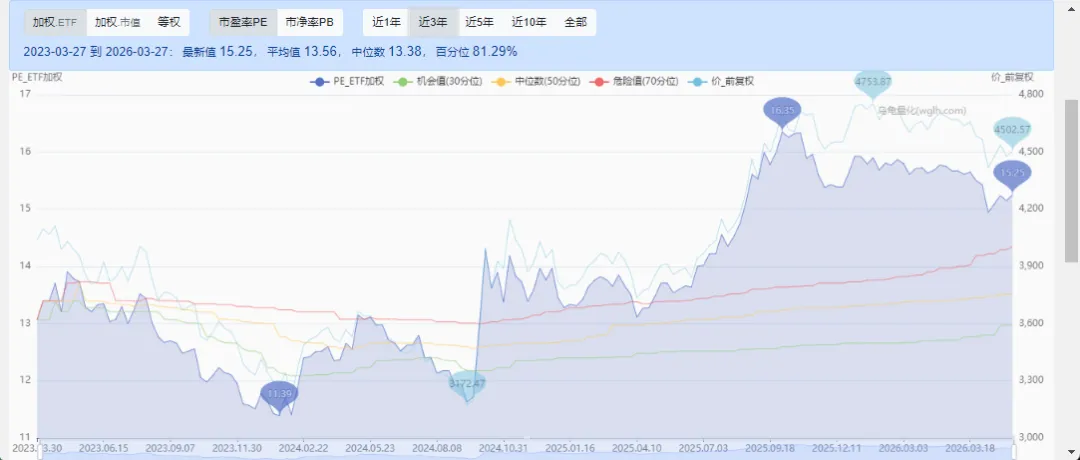Click the data zoom slider below chart
Screen dimensions: 1080x460
point(525,453)
